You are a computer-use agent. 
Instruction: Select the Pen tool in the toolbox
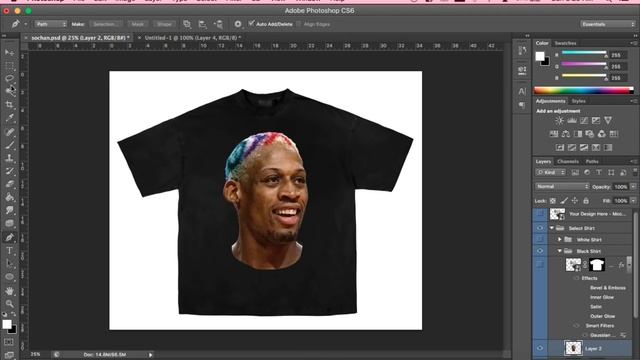[9, 237]
